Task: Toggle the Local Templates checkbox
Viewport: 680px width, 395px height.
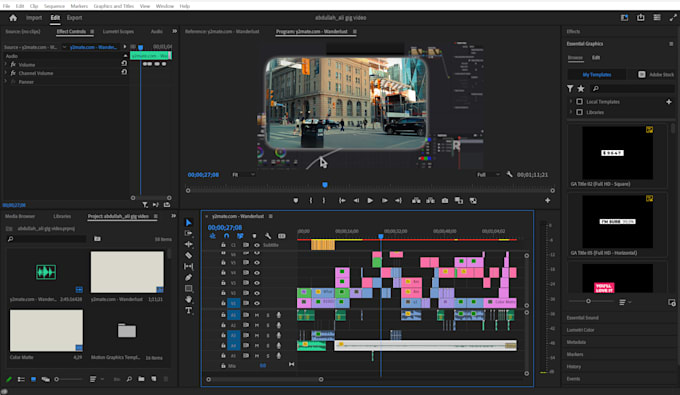Action: pyautogui.click(x=579, y=101)
